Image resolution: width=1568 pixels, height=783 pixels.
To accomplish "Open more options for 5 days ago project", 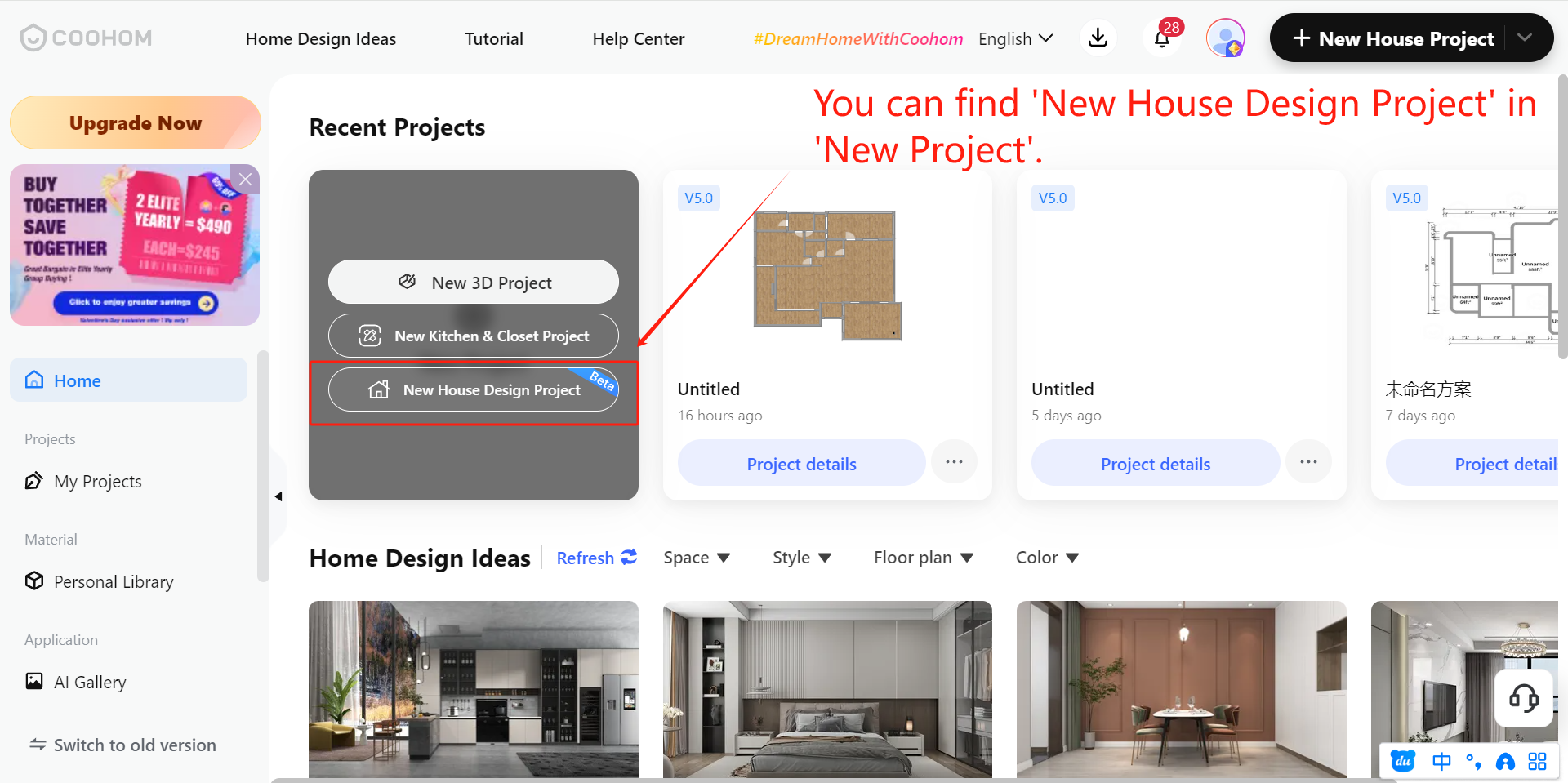I will tap(1308, 462).
